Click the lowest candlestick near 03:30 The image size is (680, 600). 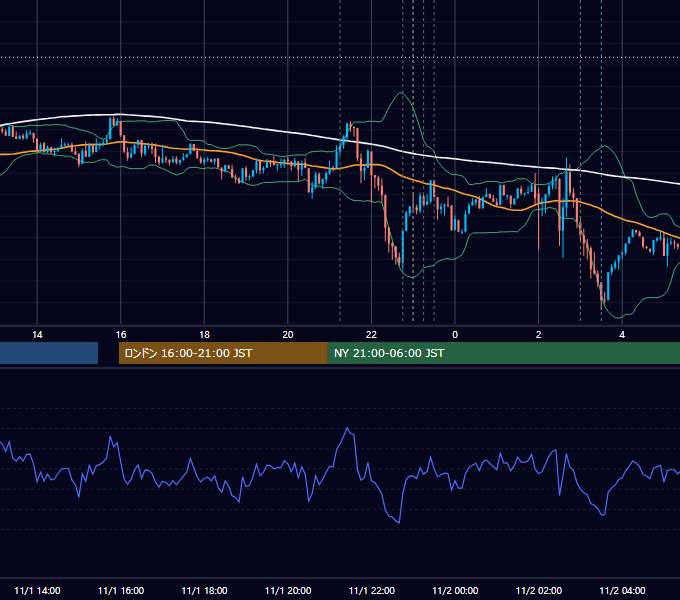602,298
